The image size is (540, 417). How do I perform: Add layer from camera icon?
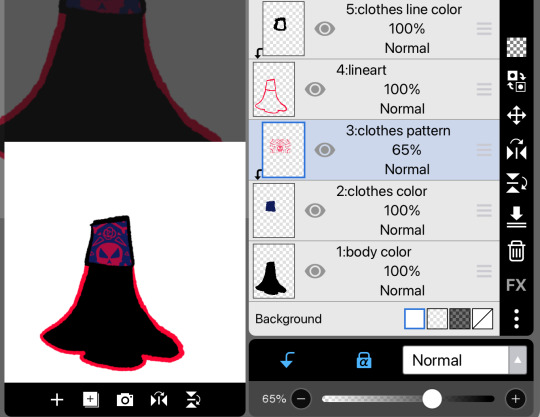[x=125, y=400]
